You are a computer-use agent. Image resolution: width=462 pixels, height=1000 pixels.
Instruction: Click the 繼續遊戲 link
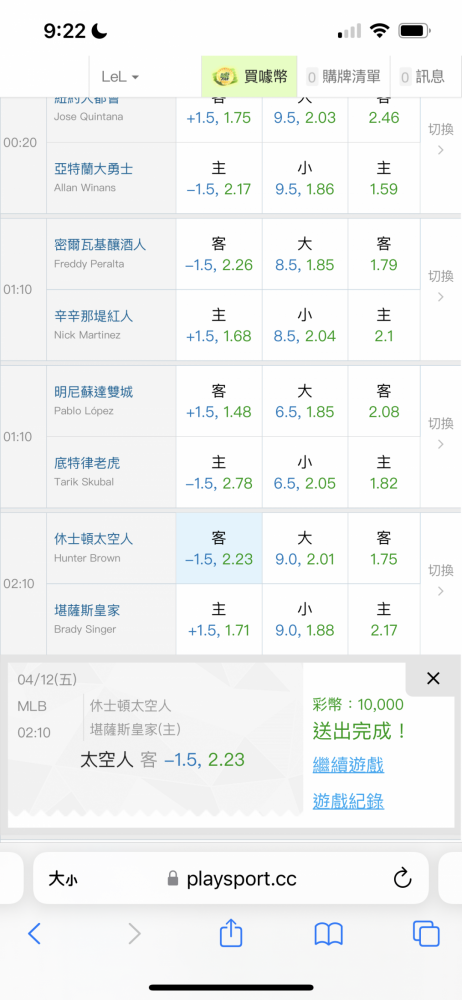click(348, 764)
